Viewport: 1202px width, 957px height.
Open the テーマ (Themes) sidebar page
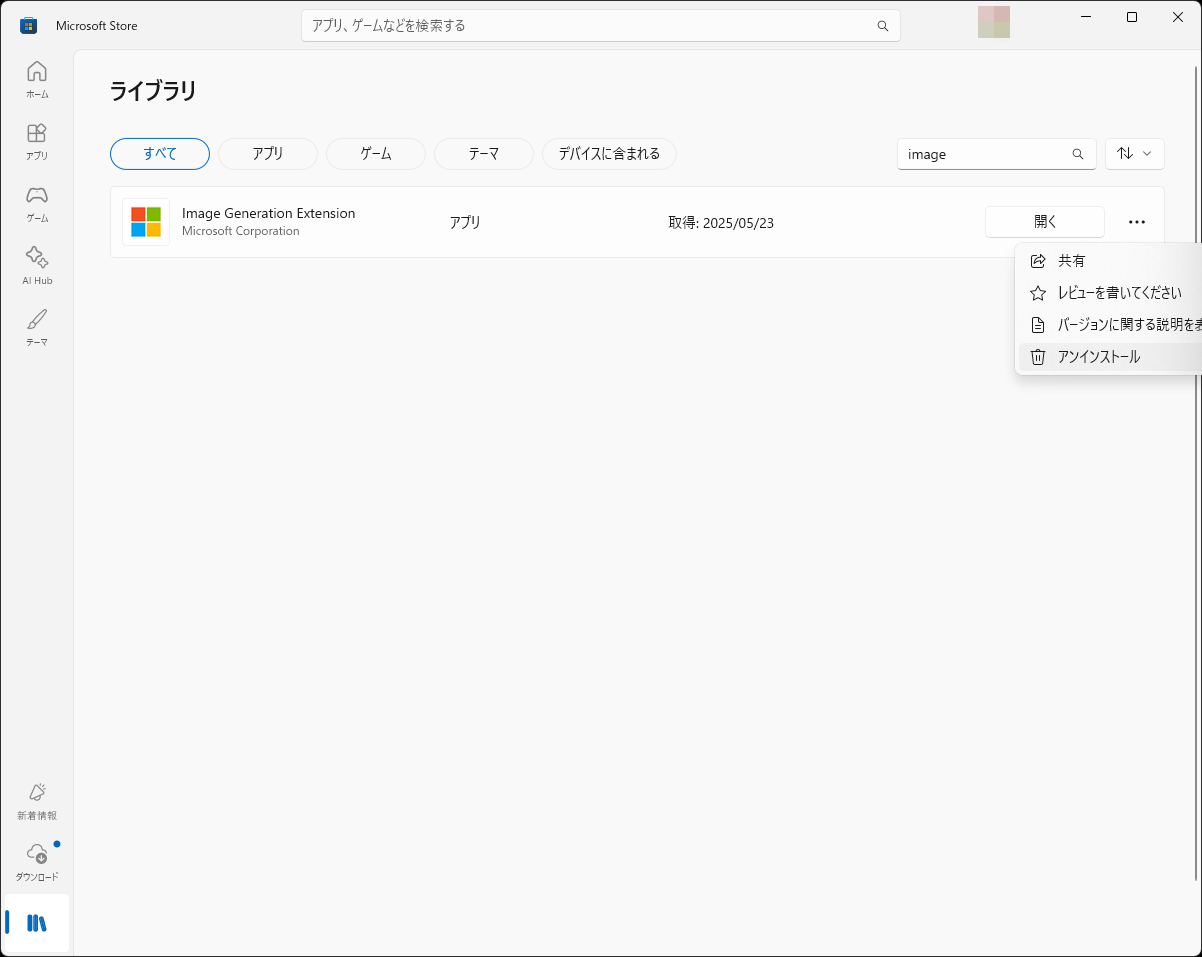(37, 328)
